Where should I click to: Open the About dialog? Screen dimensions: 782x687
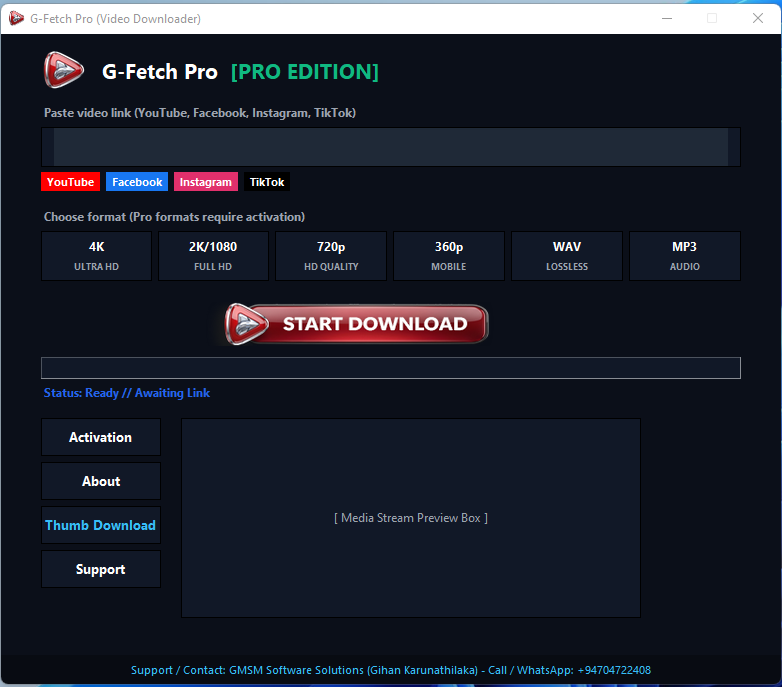point(101,481)
